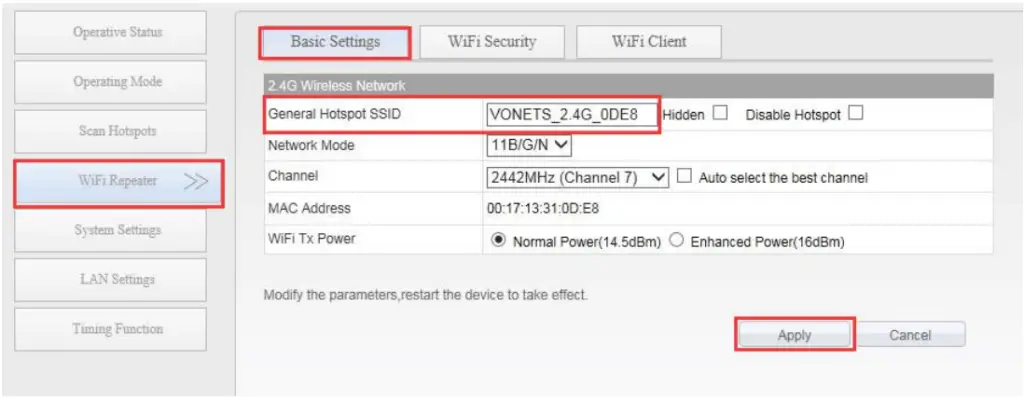Enable the Disable Hotspot checkbox
Screen dimensions: 1024x401
856,114
